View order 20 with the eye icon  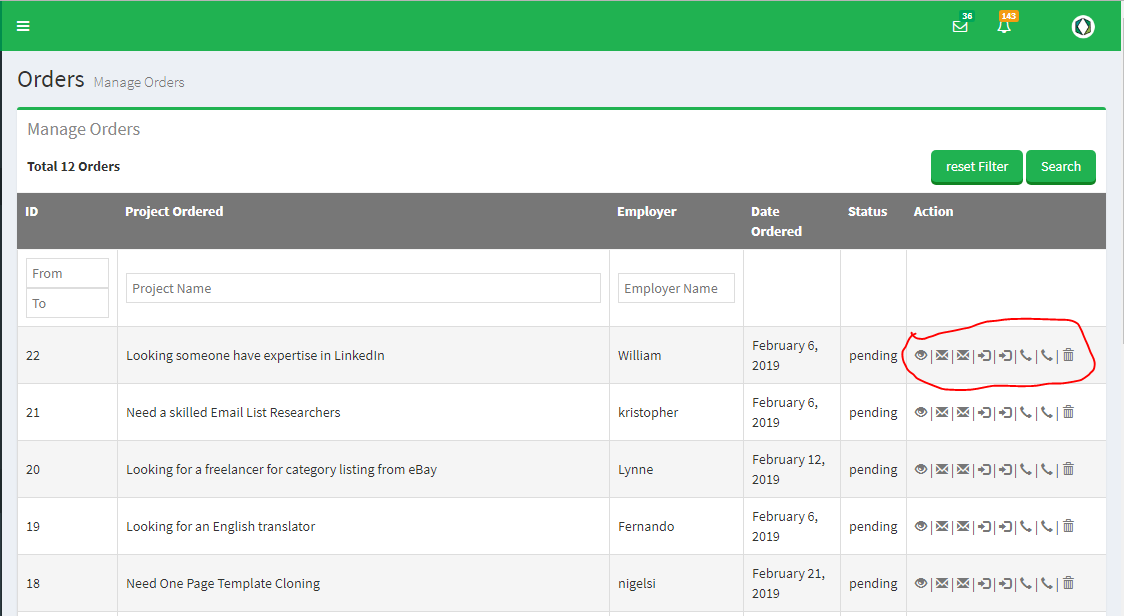[921, 469]
